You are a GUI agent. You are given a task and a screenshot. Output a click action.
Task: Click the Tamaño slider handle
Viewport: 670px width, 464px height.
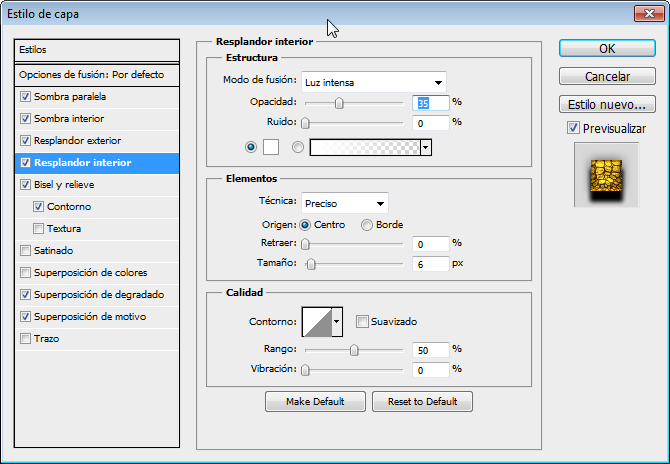pos(311,264)
